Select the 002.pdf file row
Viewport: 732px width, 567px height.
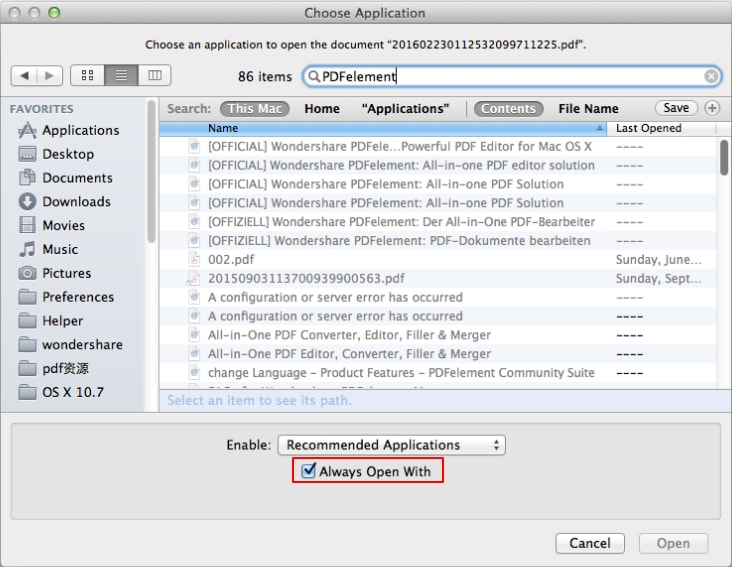tap(438, 259)
